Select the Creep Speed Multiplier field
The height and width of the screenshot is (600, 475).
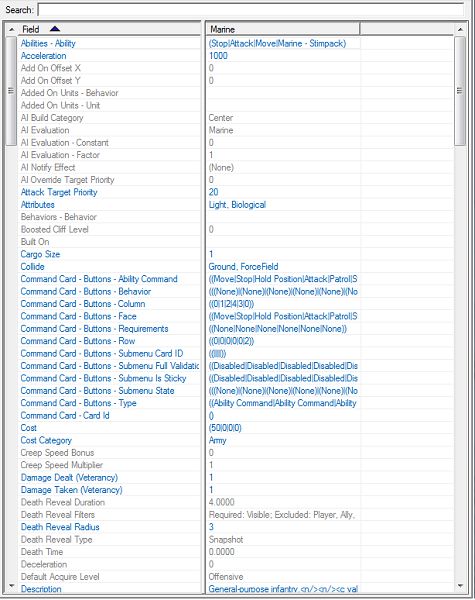click(109, 465)
